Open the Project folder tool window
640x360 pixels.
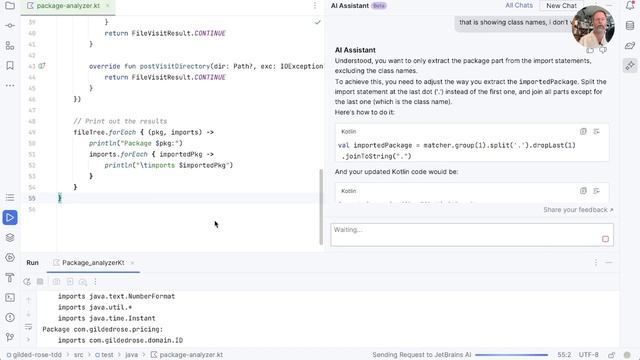coord(10,6)
